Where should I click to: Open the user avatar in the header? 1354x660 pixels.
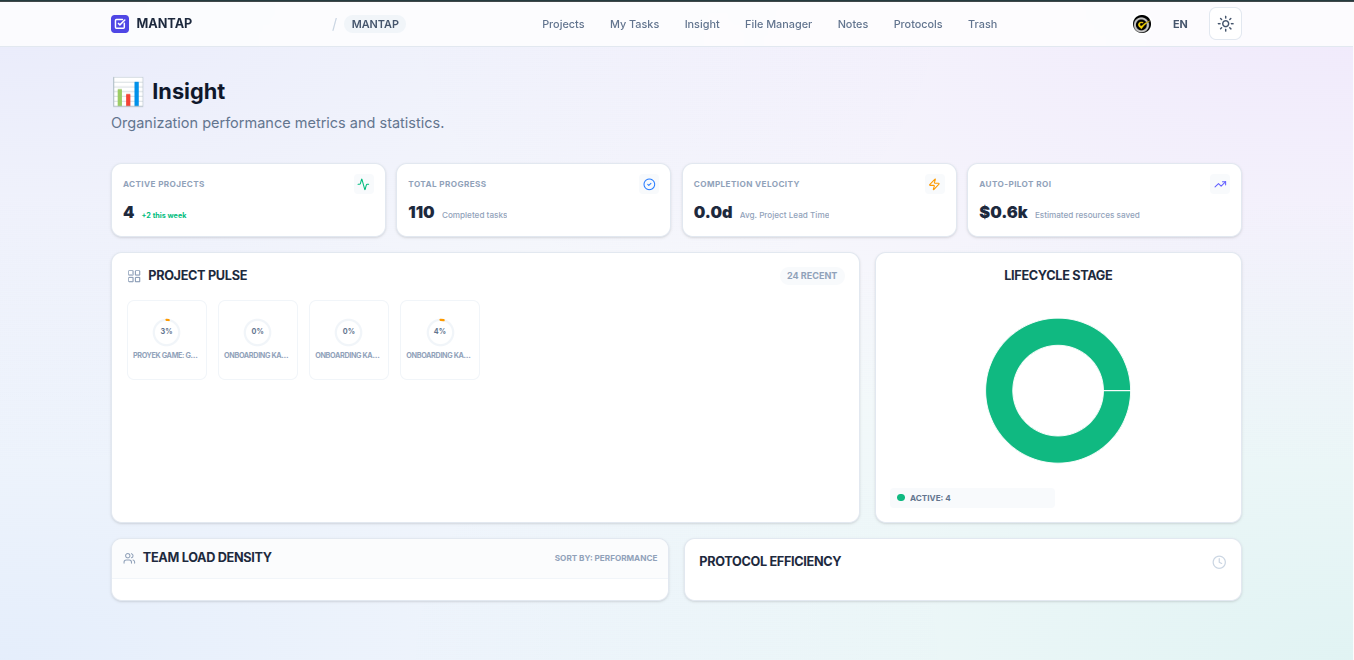(1142, 24)
